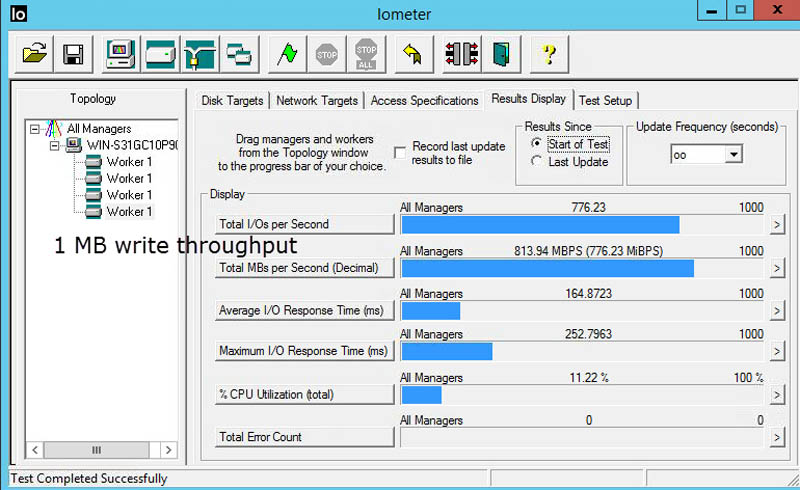This screenshot has width=800, height=490.
Task: Reset workers yellow arrow icon
Action: [413, 54]
